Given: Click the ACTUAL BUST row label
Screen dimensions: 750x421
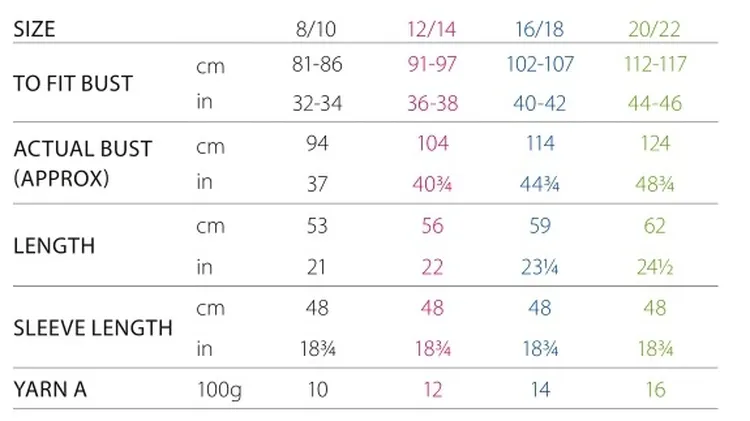Looking at the screenshot, I should (x=83, y=149).
